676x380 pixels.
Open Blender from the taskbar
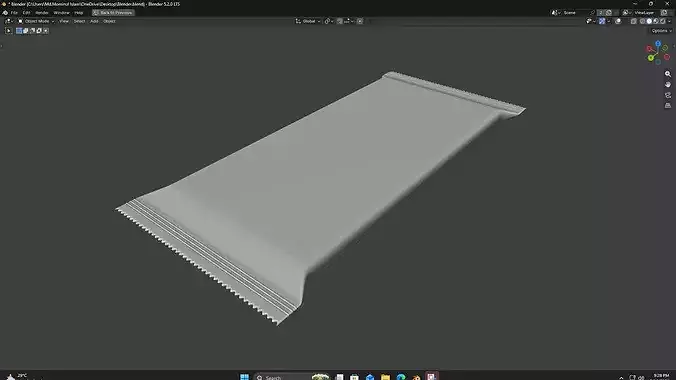point(416,377)
